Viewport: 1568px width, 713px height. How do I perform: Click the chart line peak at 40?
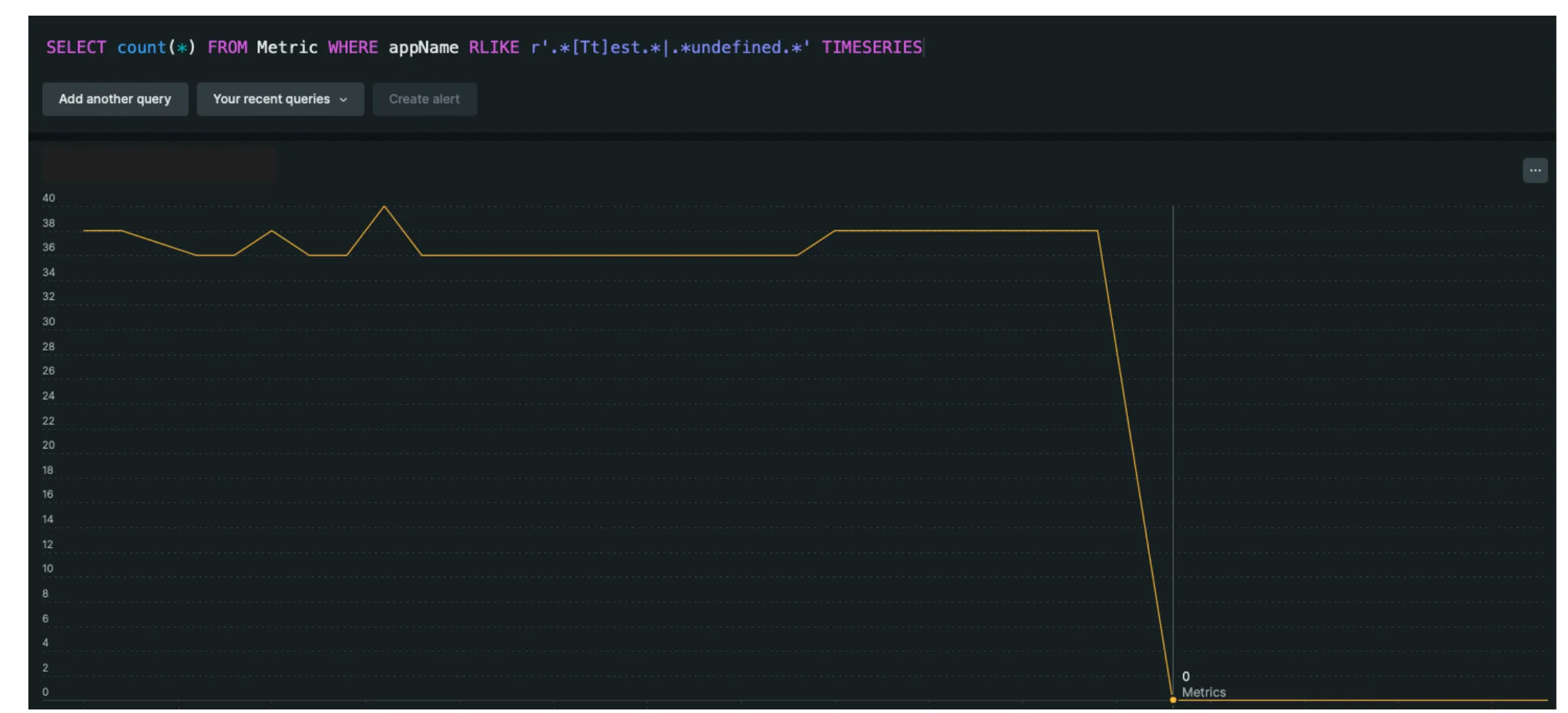384,207
